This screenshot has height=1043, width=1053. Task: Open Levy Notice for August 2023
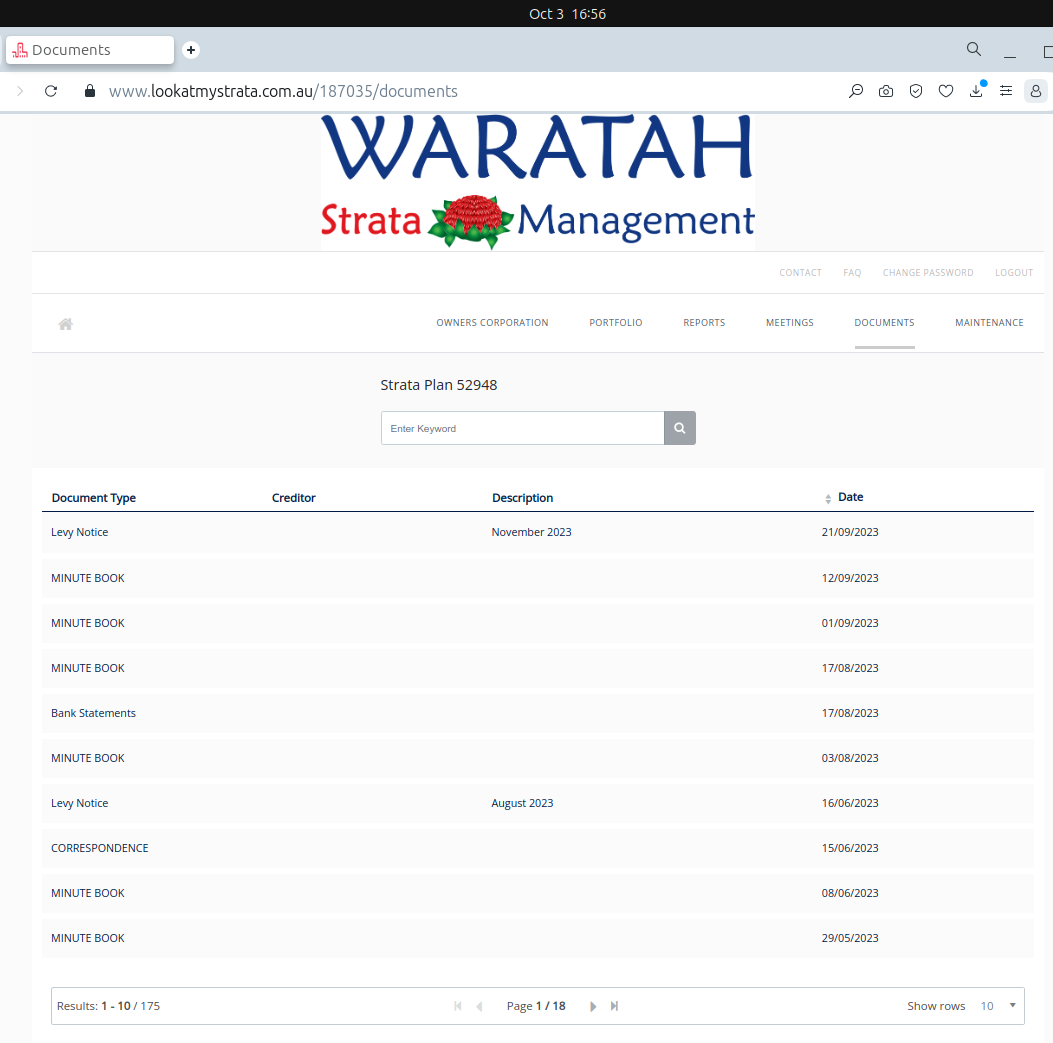537,803
